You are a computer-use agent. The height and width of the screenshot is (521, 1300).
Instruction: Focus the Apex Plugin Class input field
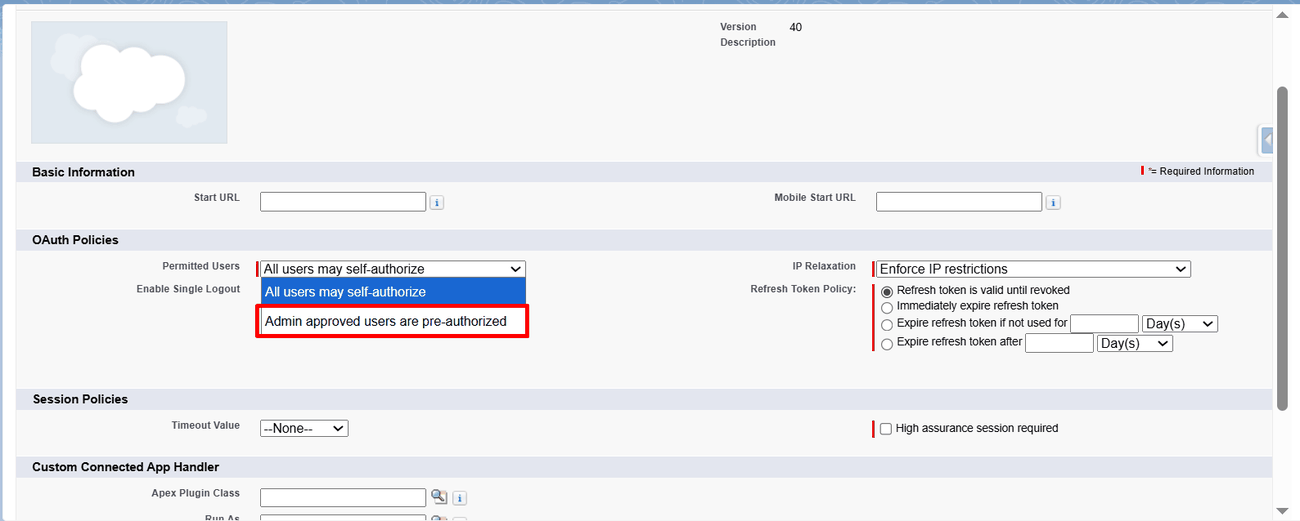coord(343,497)
